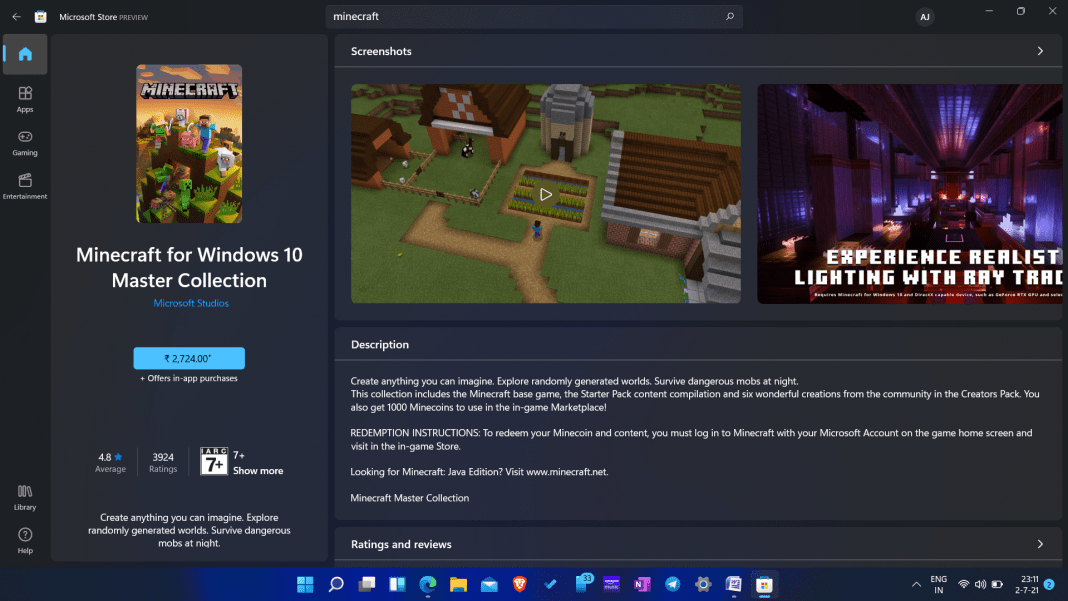
Task: Click the Show more age rating link
Action: pos(257,470)
